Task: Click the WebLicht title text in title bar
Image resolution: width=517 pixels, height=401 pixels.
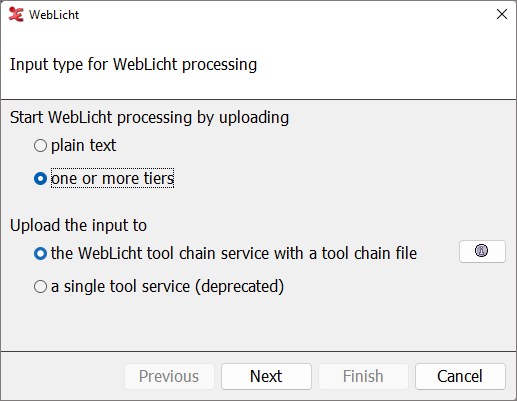Action: click(54, 15)
